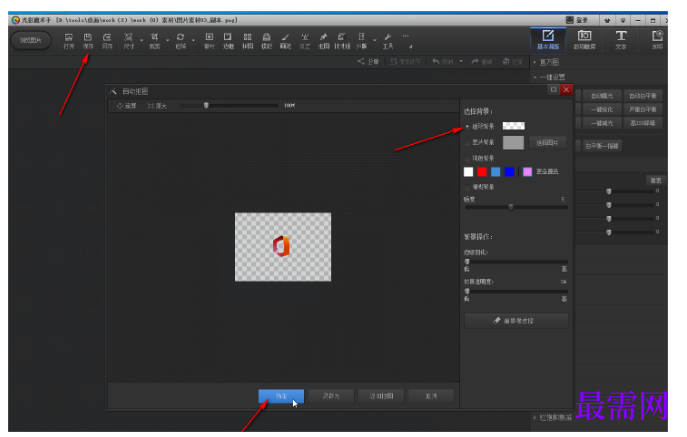687x437 pixels.
Task: Click the Save As button in cutout dialog
Action: point(331,396)
